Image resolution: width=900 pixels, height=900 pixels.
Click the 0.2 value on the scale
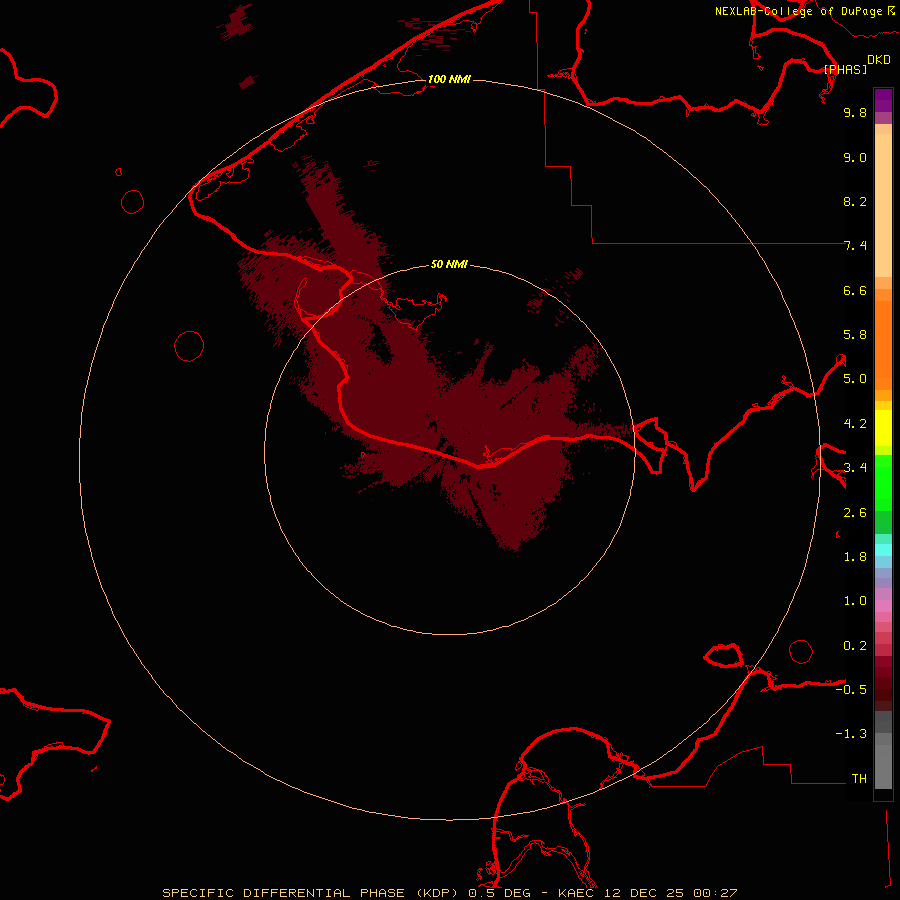point(855,646)
